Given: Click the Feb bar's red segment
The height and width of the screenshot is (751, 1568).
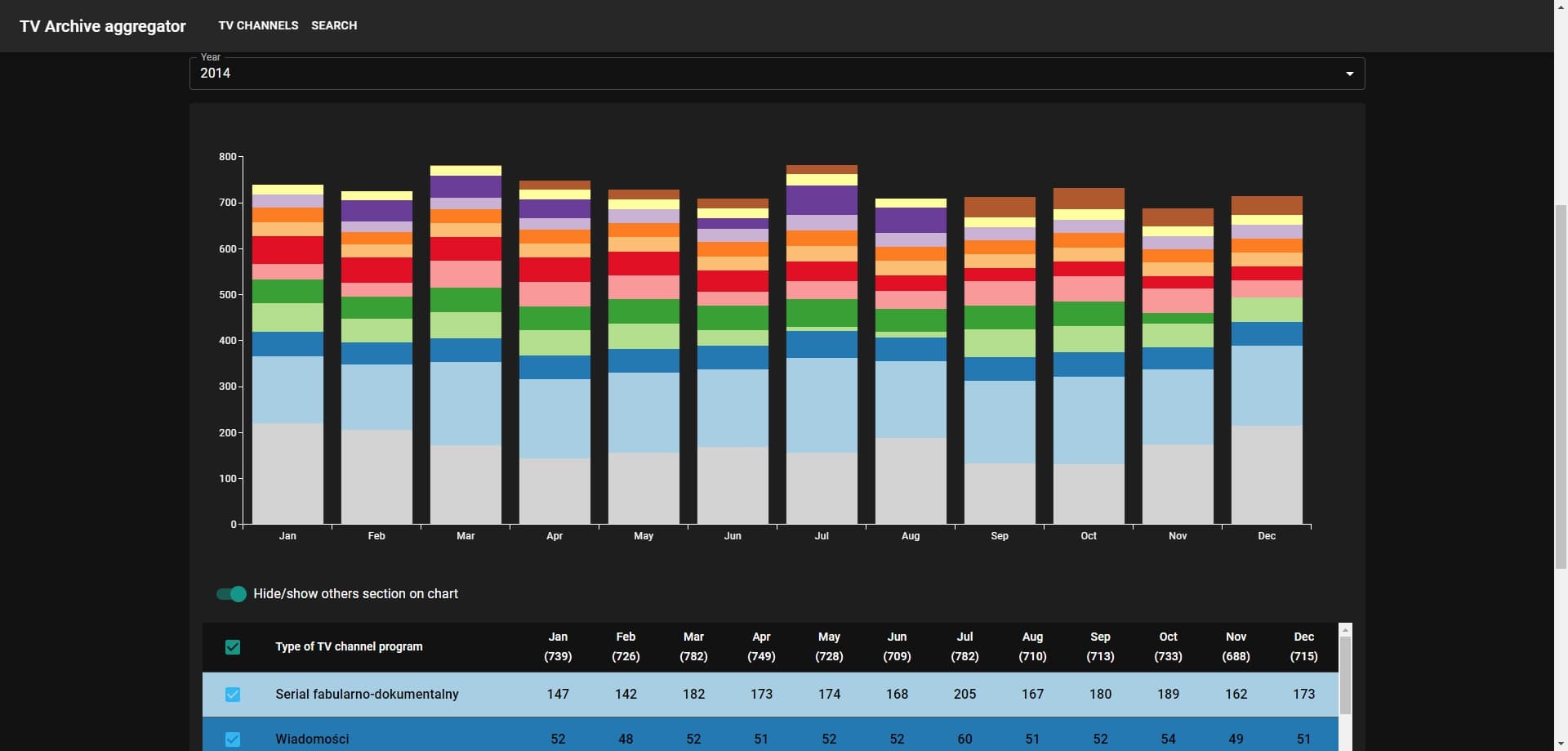Looking at the screenshot, I should coord(376,270).
